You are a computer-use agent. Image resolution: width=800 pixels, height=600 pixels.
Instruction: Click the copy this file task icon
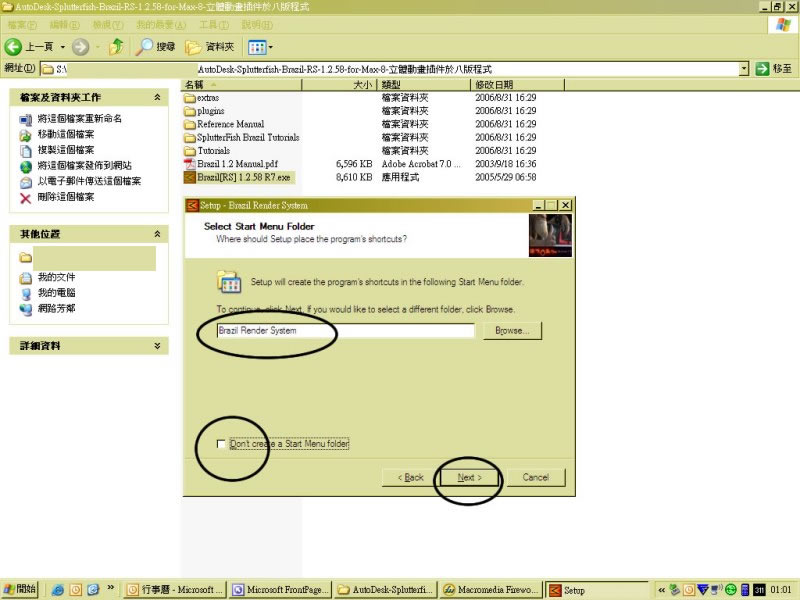26,151
